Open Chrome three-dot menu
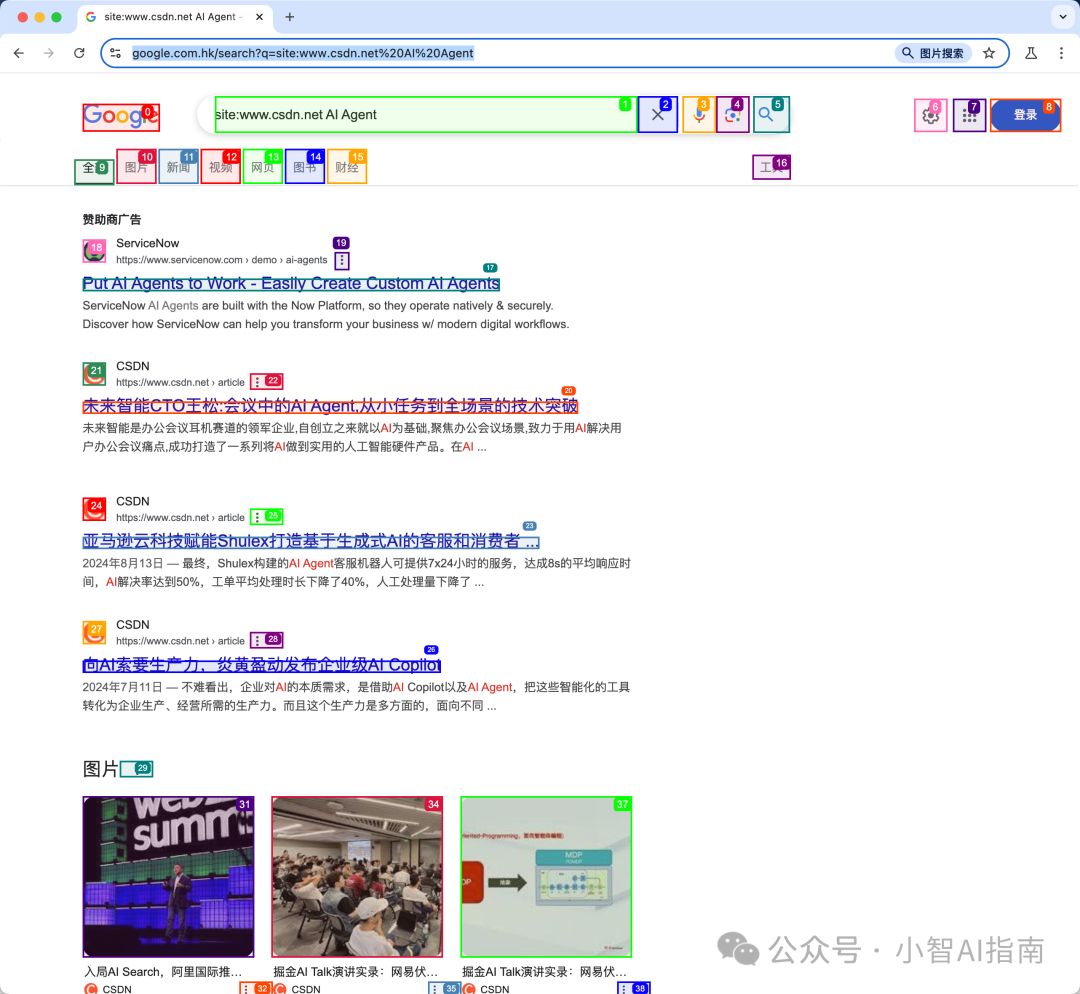The width and height of the screenshot is (1080, 994). 1061,53
